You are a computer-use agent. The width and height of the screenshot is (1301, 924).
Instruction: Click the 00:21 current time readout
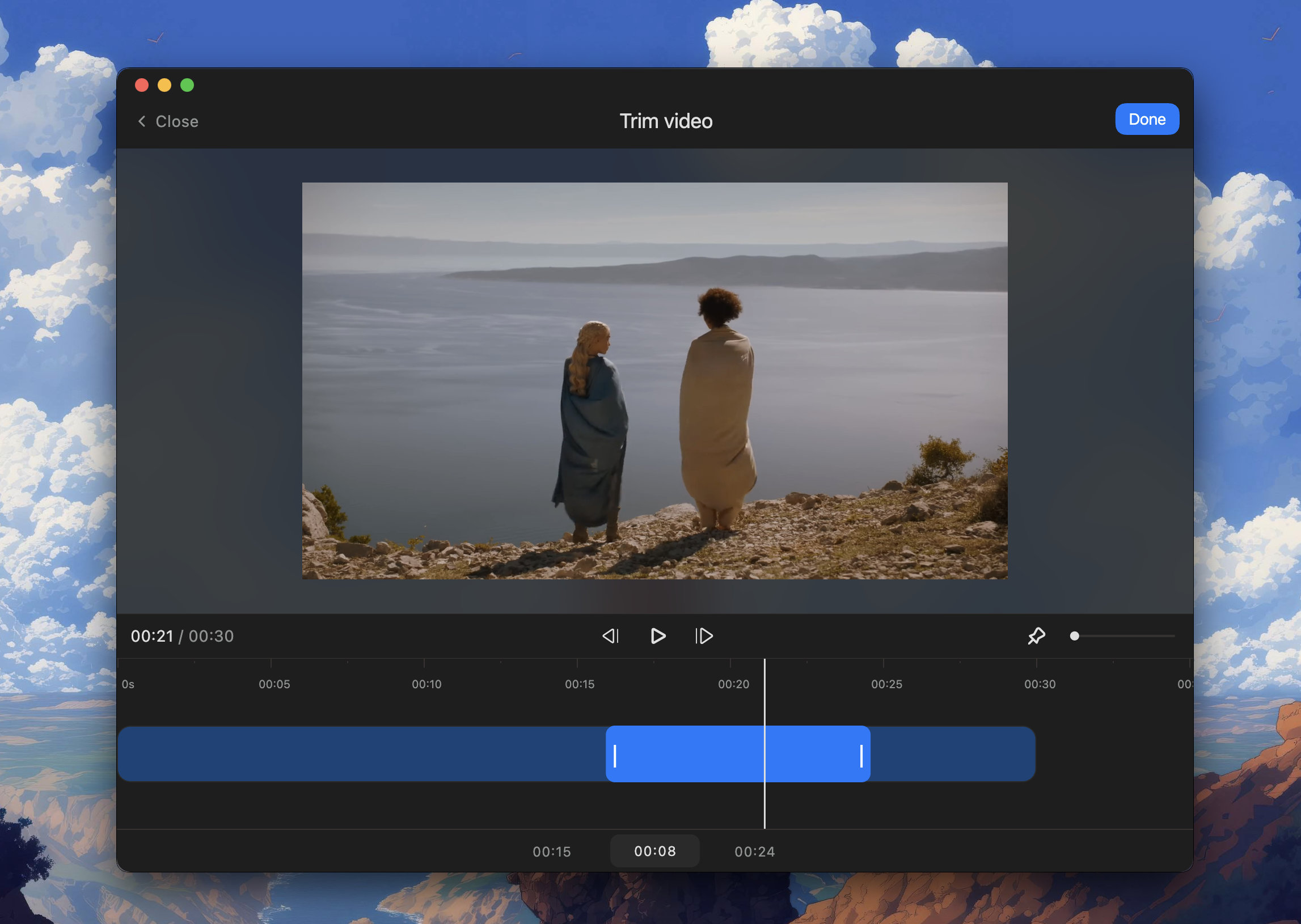click(x=152, y=635)
